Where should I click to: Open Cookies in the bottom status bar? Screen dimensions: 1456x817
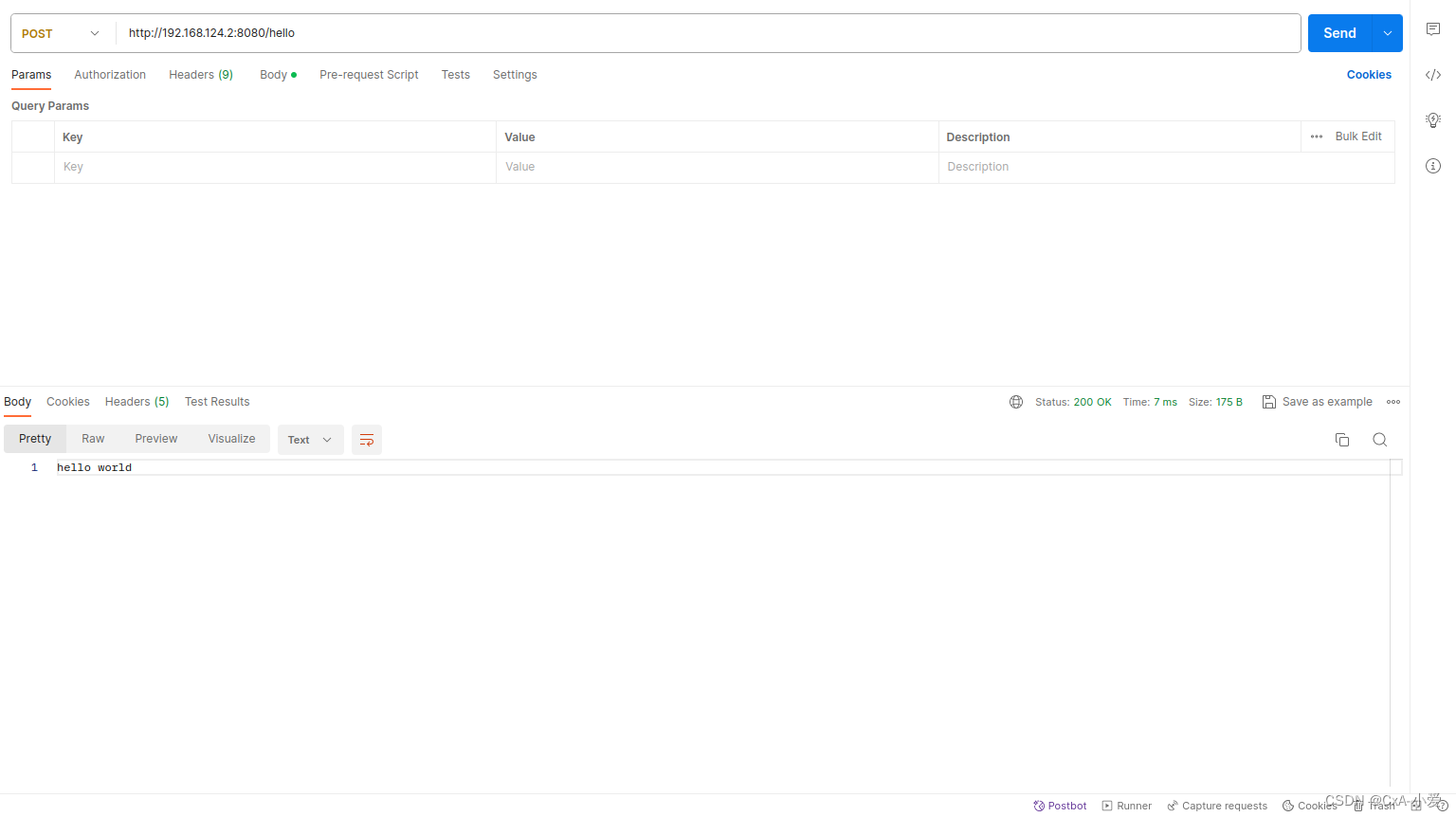pos(1309,806)
